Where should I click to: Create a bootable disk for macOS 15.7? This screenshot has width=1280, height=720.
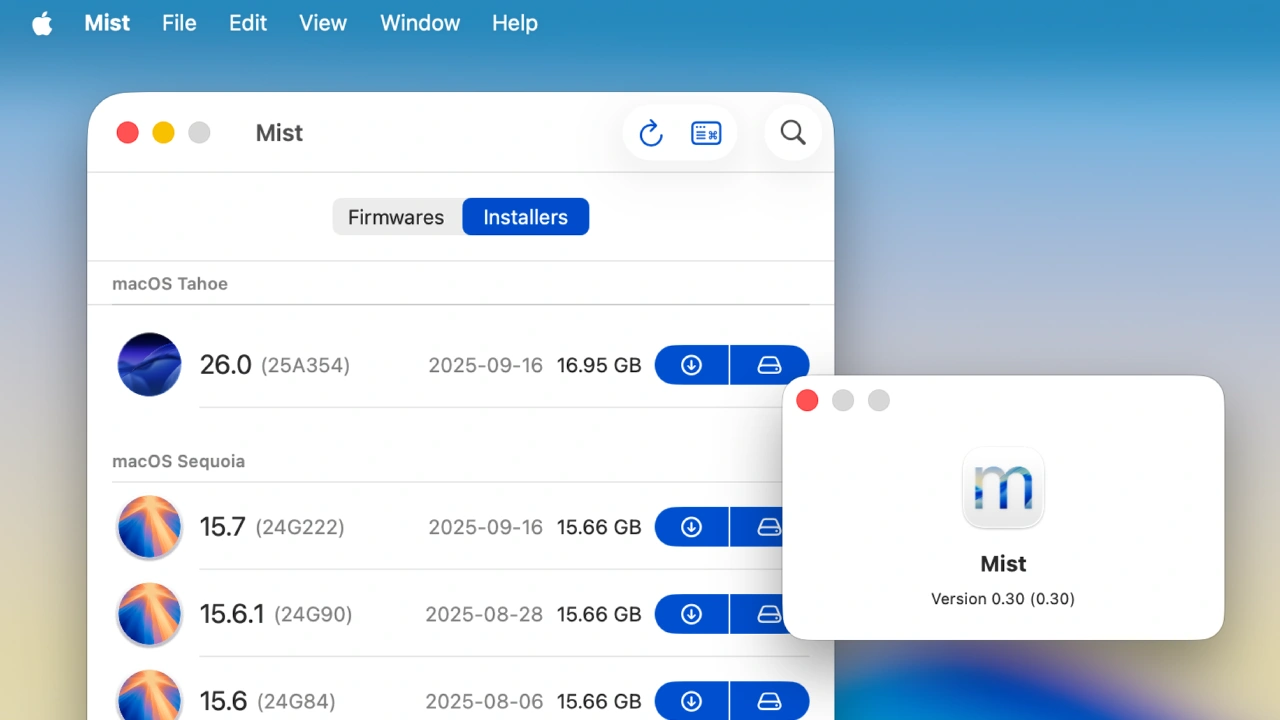(x=769, y=527)
